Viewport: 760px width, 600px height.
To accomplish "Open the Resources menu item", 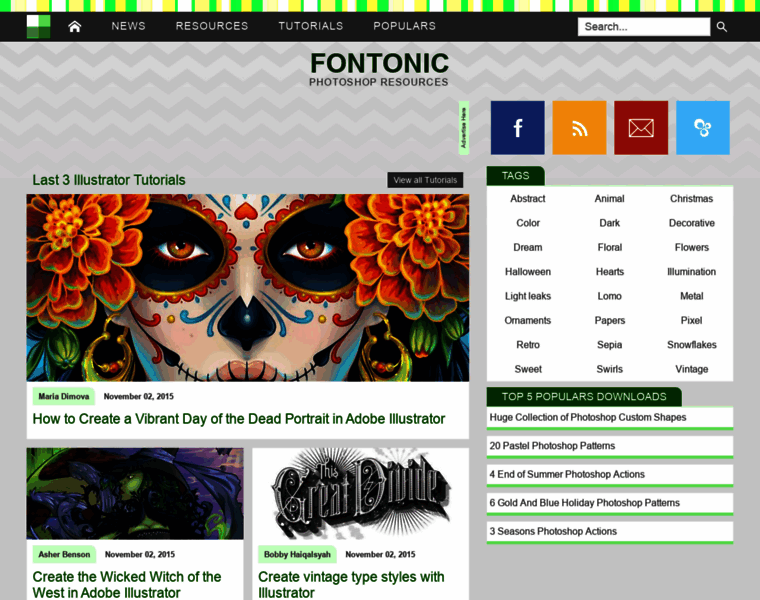I will (x=211, y=26).
